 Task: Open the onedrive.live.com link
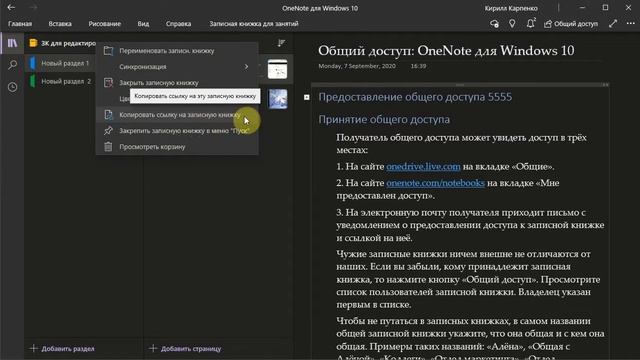[423, 167]
